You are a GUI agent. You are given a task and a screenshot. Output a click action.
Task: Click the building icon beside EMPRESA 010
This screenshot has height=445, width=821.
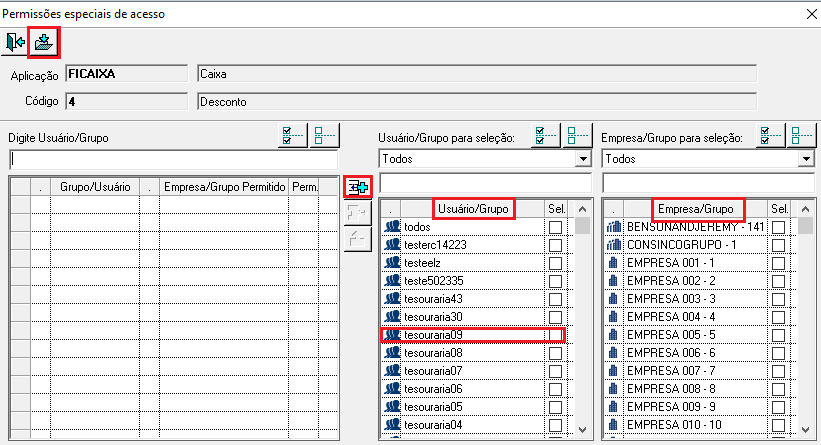coord(613,425)
